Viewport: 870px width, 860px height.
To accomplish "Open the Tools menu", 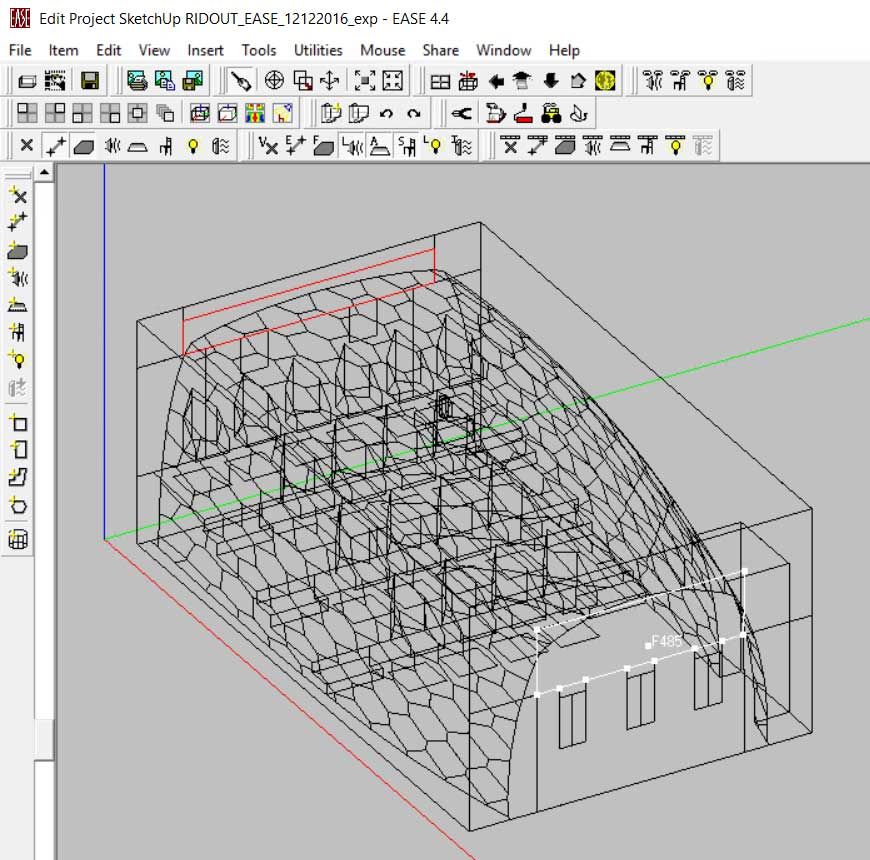I will [x=259, y=50].
